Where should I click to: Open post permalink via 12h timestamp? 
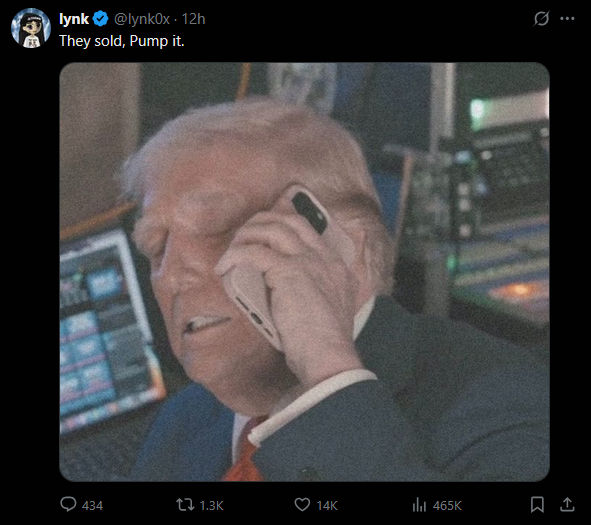click(194, 19)
